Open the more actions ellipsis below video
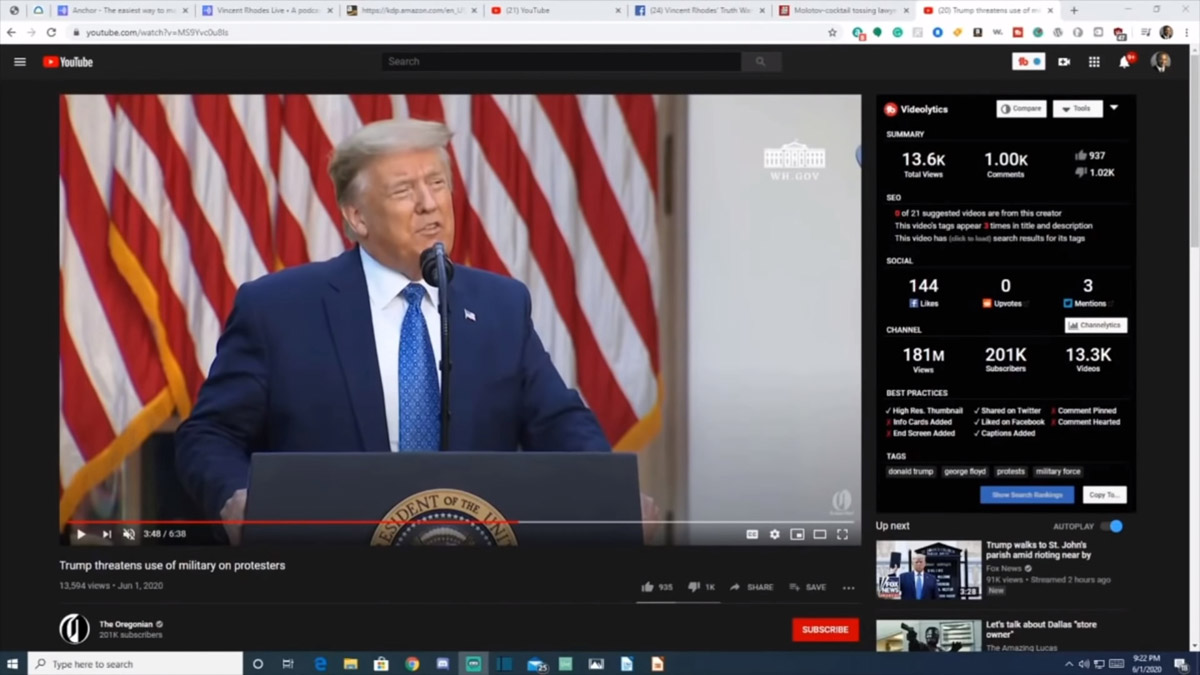Screen dimensions: 1200x675 [x=849, y=588]
